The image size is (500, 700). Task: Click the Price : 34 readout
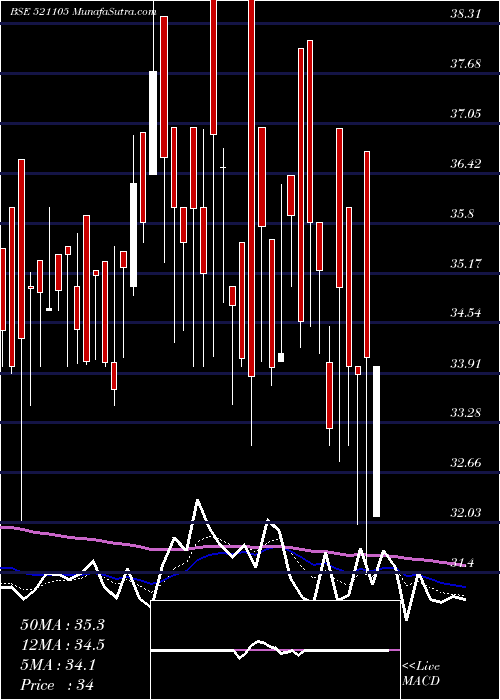pyautogui.click(x=57, y=685)
